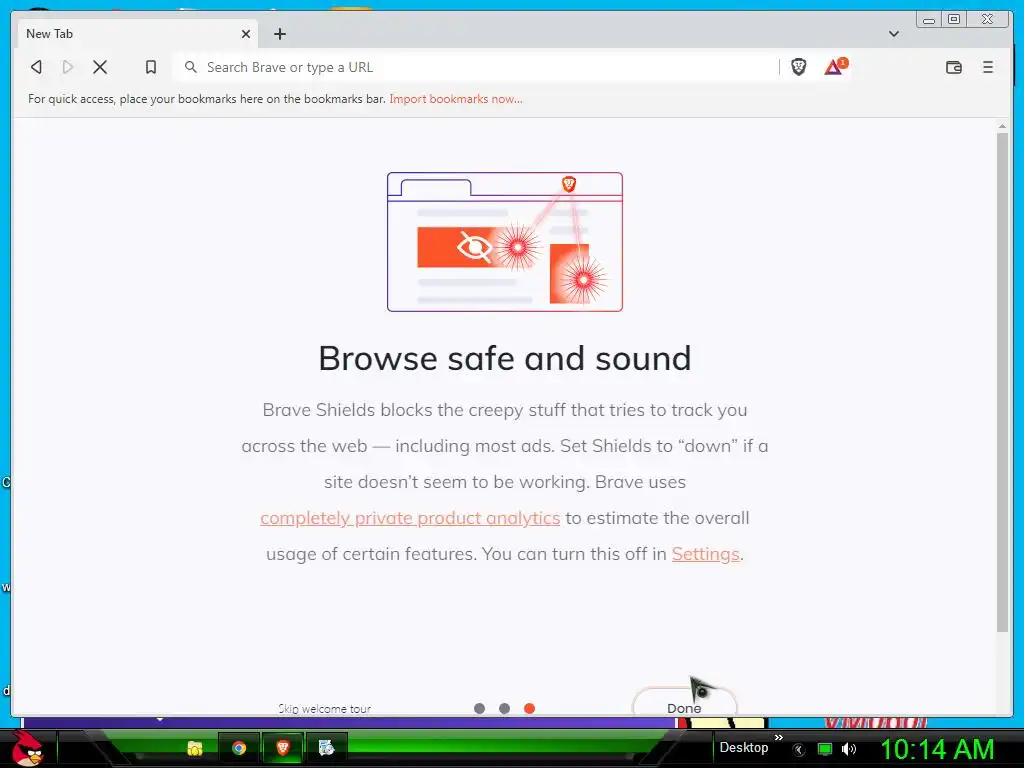Stop loading the page with the X button

click(100, 67)
